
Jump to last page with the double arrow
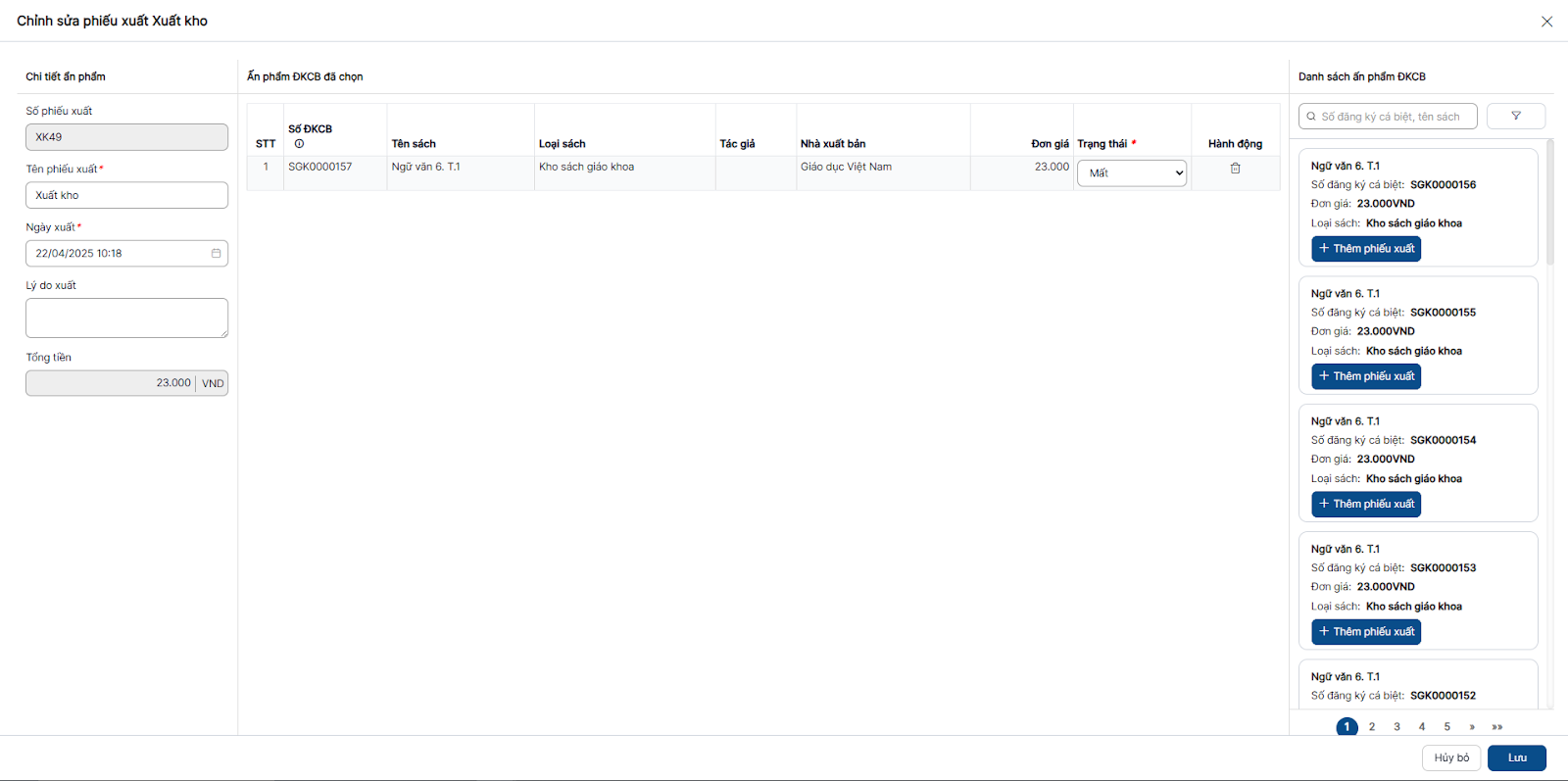[1497, 727]
